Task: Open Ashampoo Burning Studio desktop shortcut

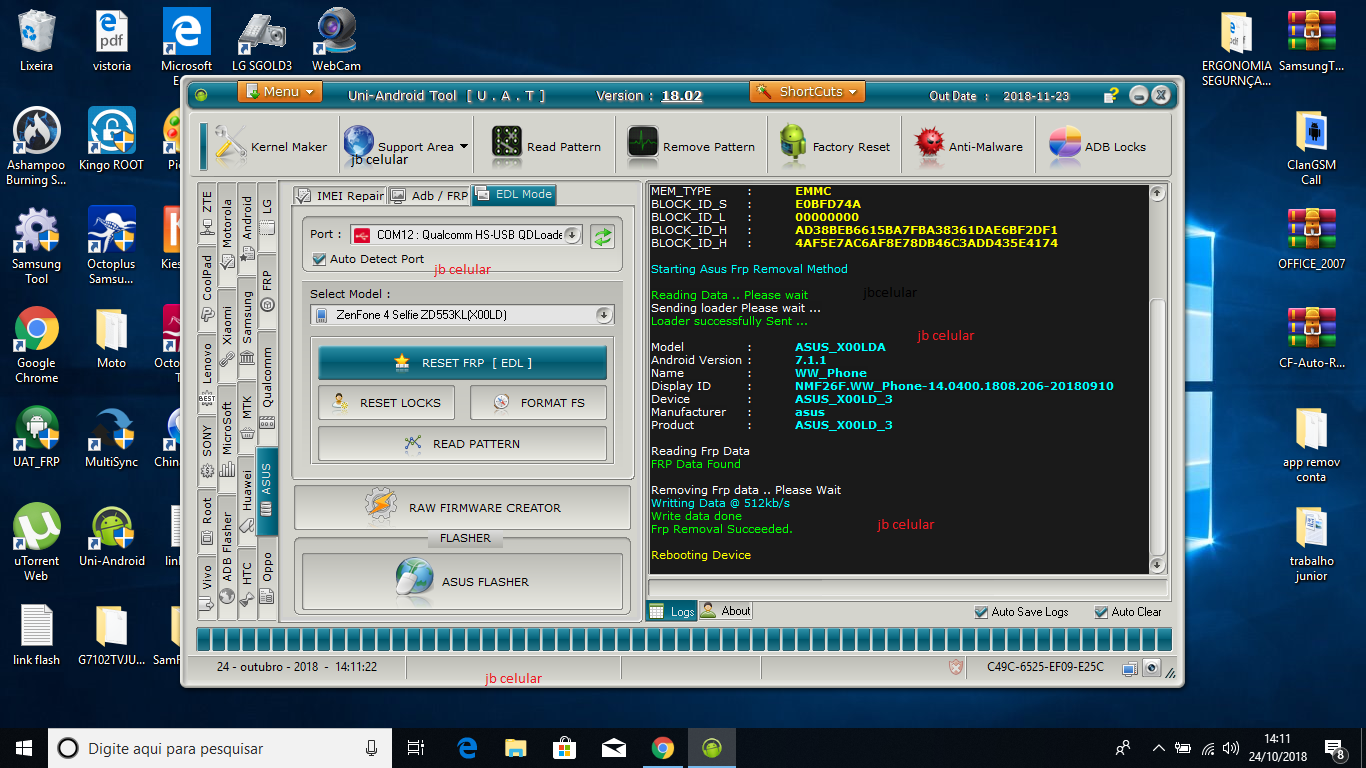Action: point(37,147)
